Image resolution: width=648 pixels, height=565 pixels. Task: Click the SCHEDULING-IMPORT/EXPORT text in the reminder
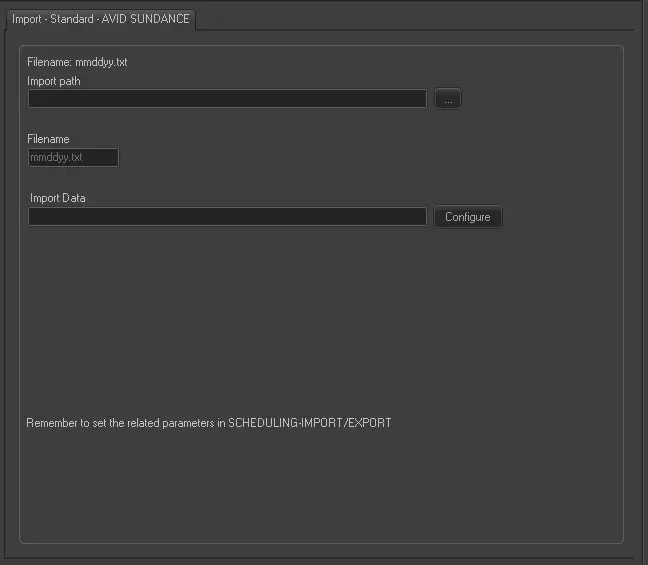click(x=310, y=423)
